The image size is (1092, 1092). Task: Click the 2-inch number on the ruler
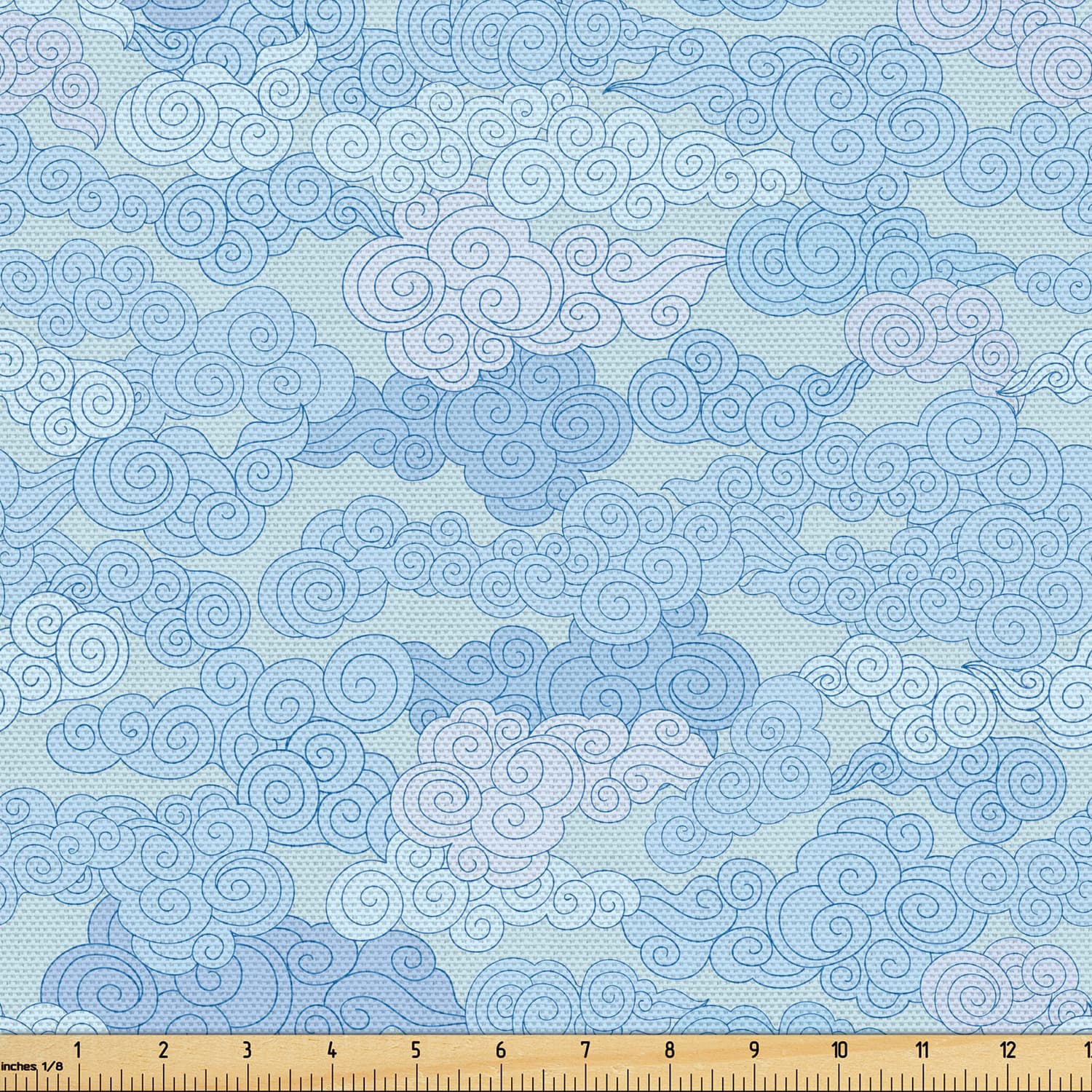coord(162,1049)
